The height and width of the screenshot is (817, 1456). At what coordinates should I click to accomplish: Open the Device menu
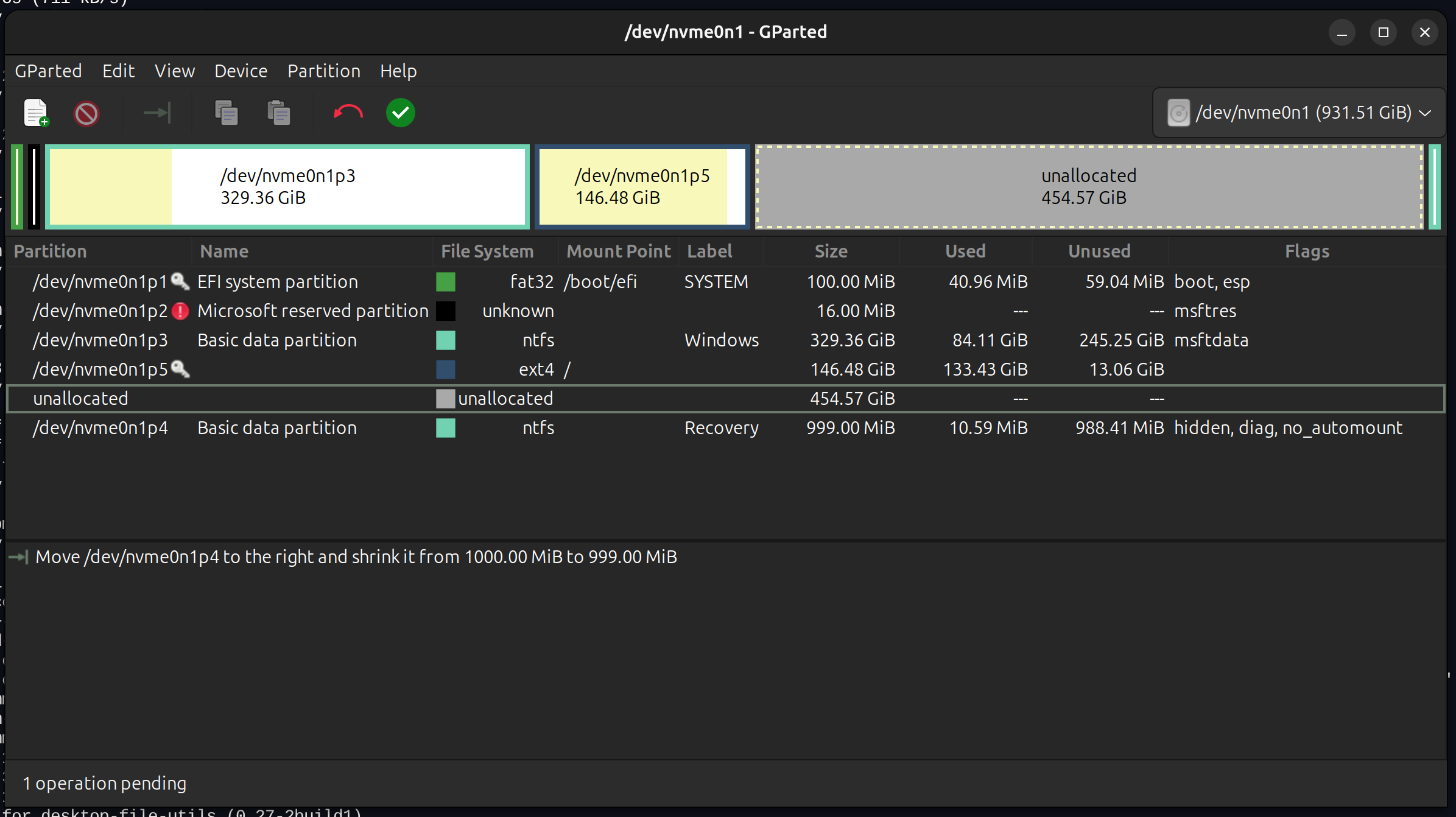pos(241,71)
